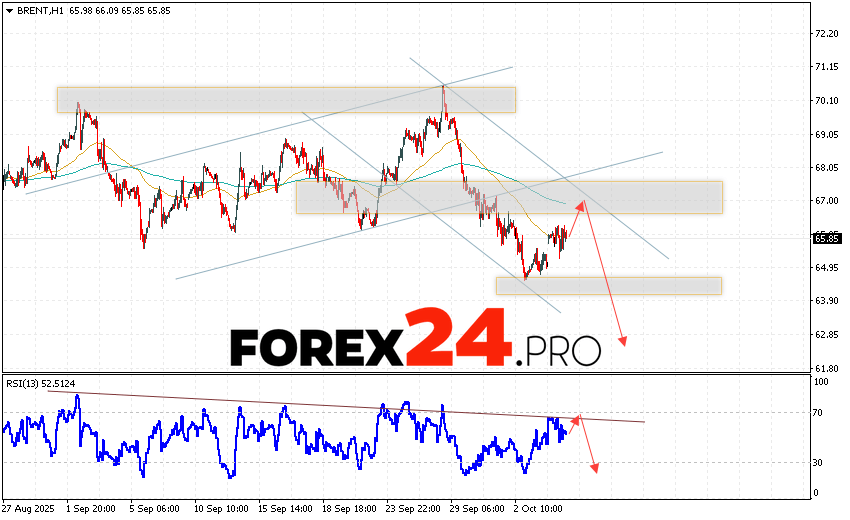The width and height of the screenshot is (850, 520).
Task: Select the current price tag 65.85
Action: click(826, 238)
